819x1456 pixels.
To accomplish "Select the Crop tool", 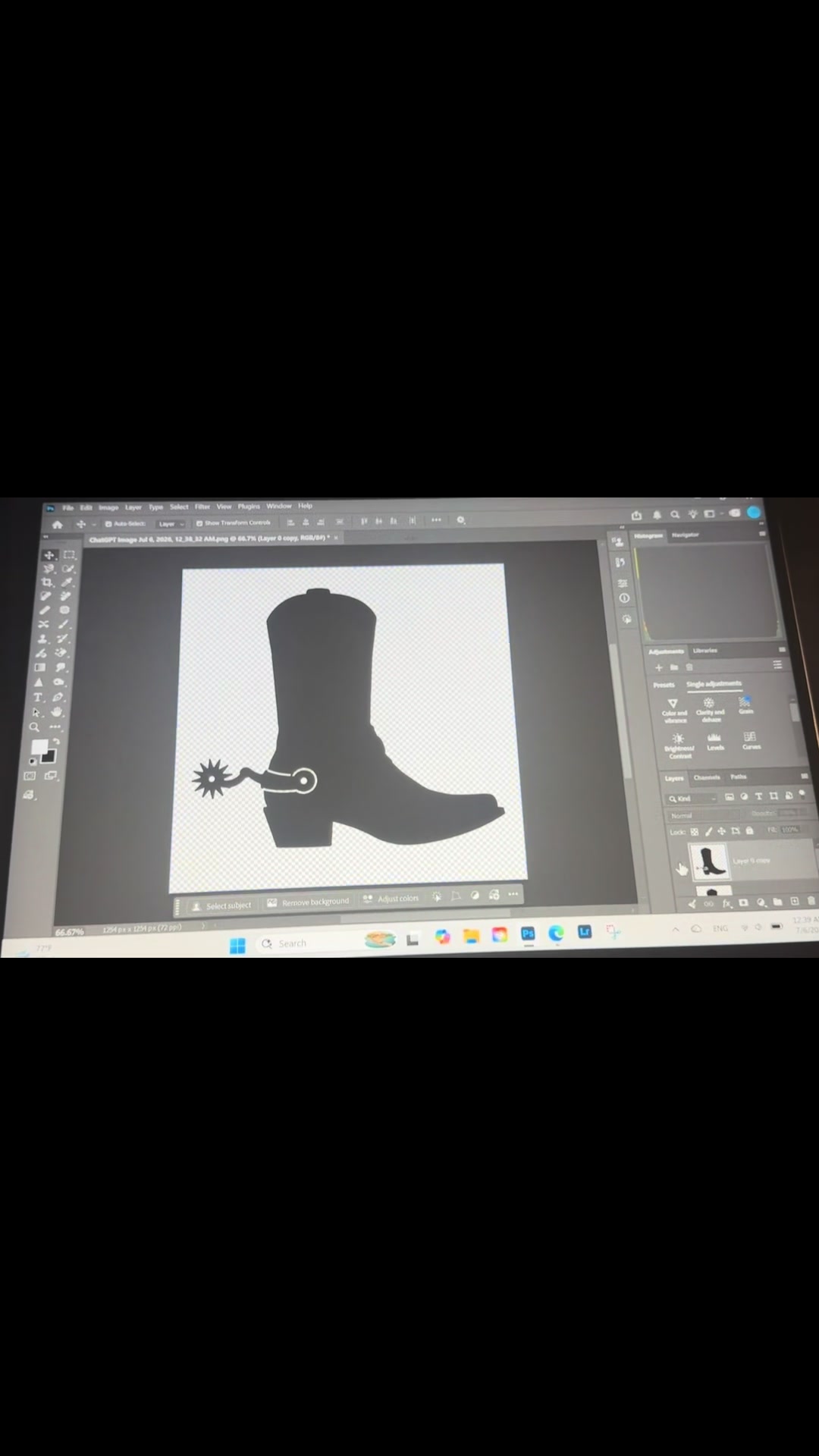I will (x=47, y=582).
